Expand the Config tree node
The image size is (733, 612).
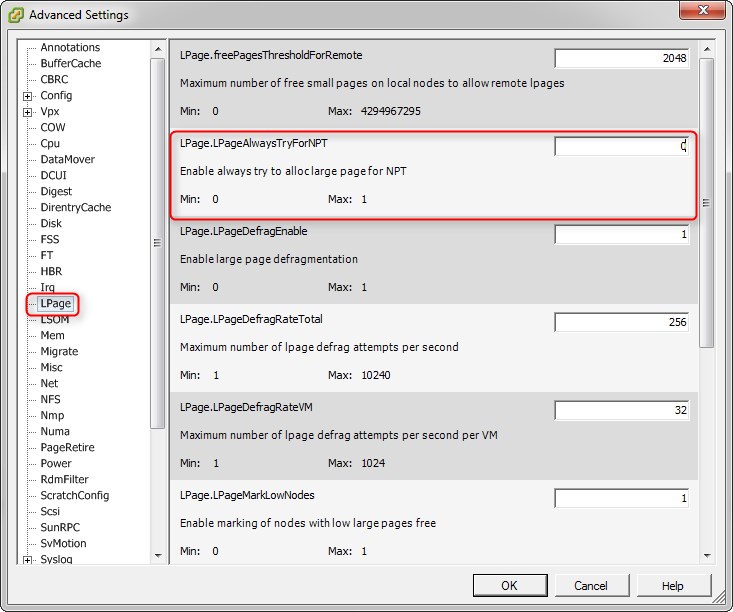coord(27,96)
